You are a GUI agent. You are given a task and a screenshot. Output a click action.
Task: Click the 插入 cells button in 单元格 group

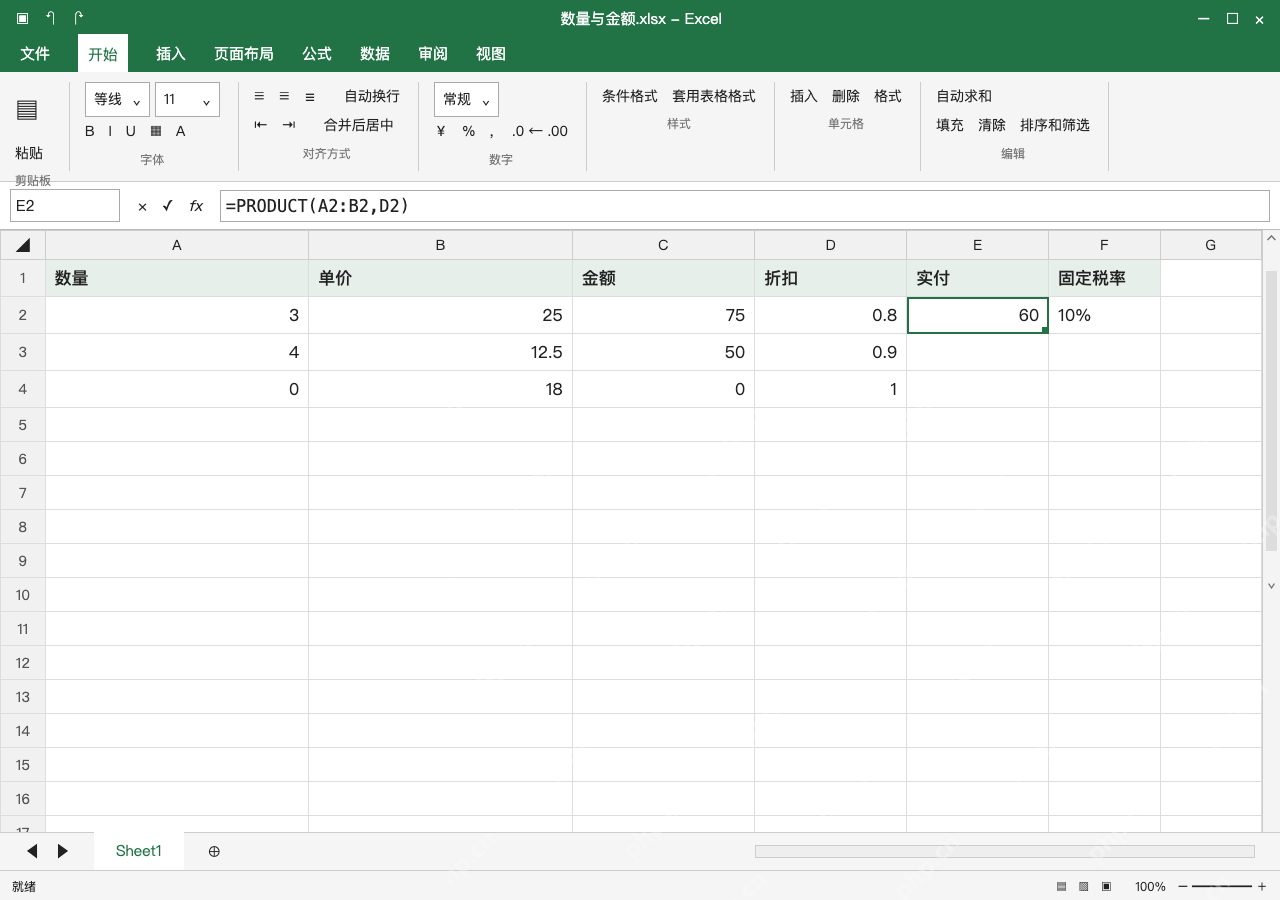804,96
